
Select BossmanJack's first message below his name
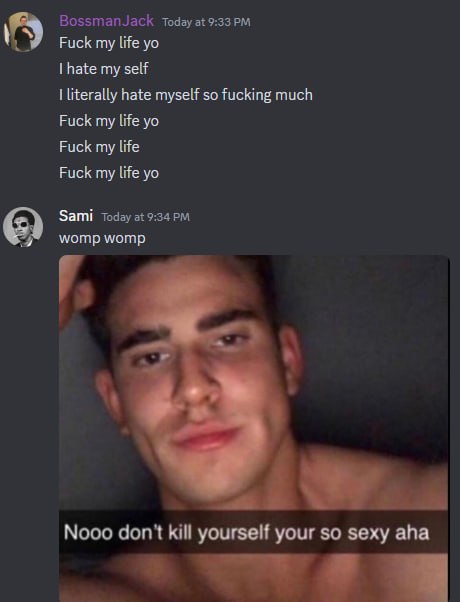(x=109, y=43)
